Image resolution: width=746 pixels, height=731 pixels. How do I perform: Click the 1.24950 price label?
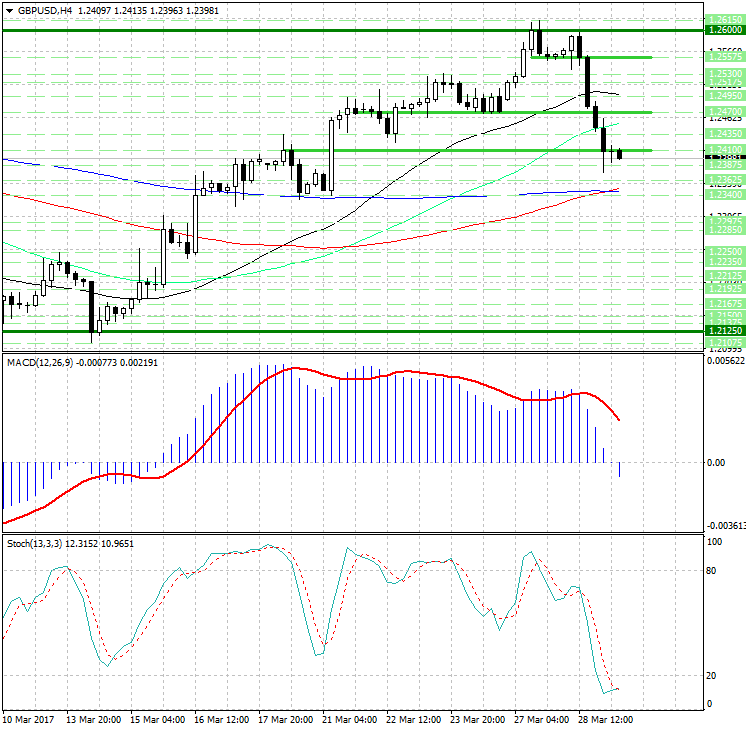point(725,96)
